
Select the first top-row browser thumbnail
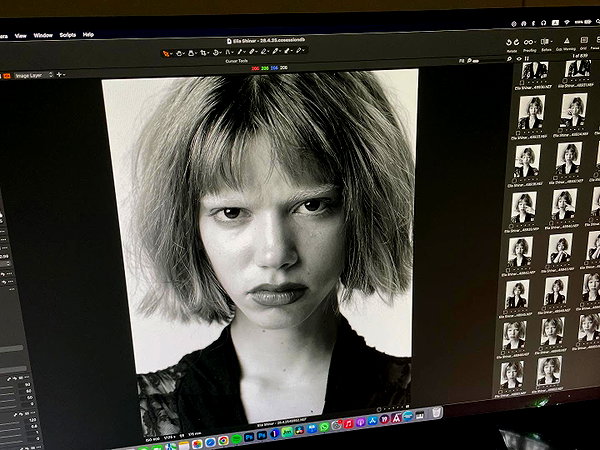(x=535, y=71)
